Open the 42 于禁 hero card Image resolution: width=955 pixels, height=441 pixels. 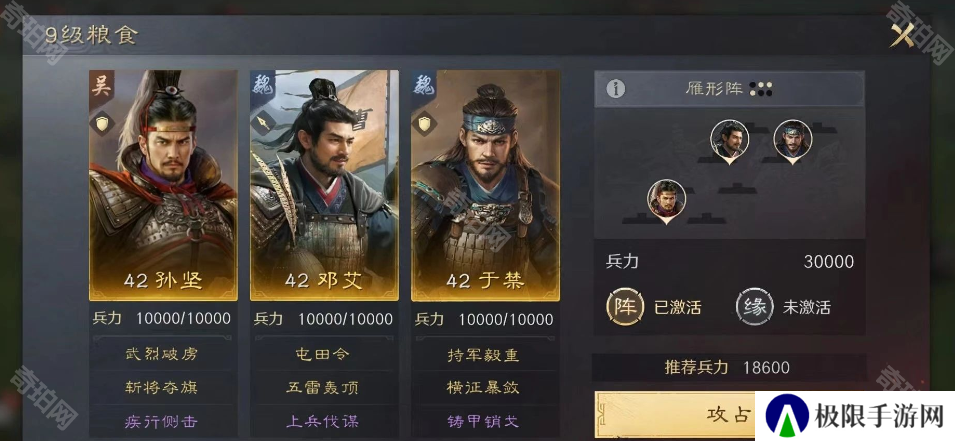pyautogui.click(x=485, y=185)
